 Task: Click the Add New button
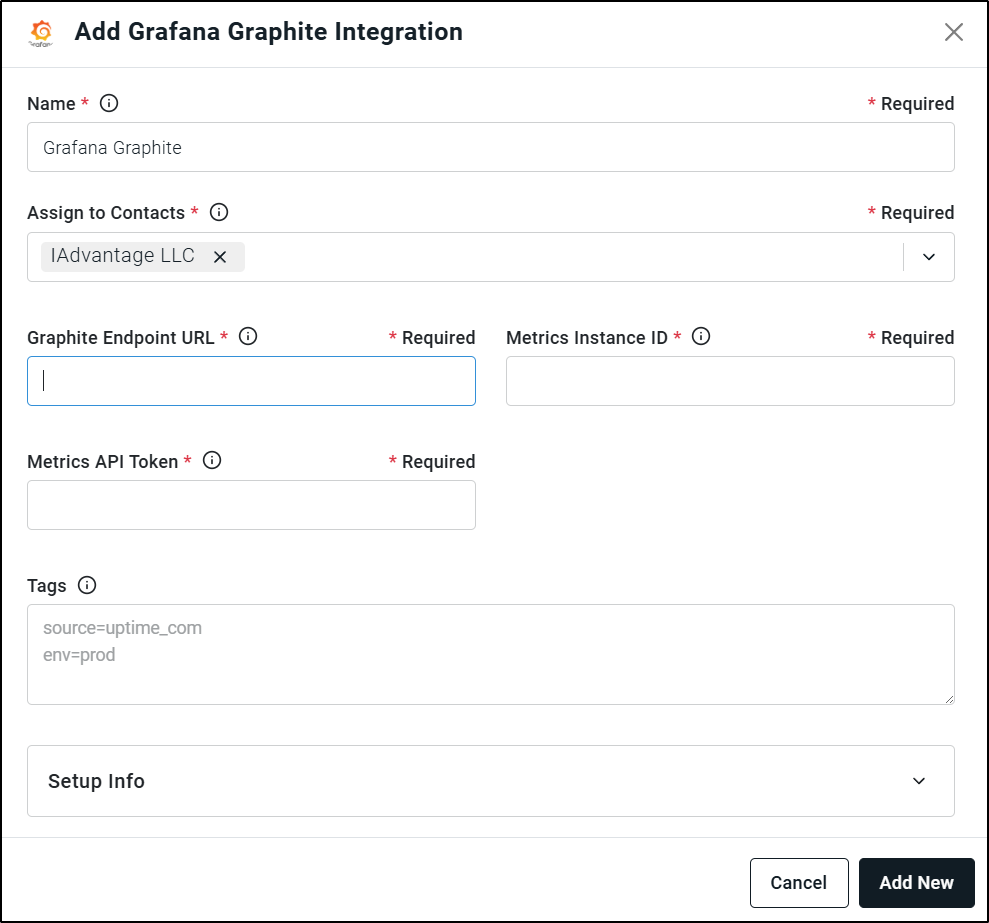click(x=916, y=883)
